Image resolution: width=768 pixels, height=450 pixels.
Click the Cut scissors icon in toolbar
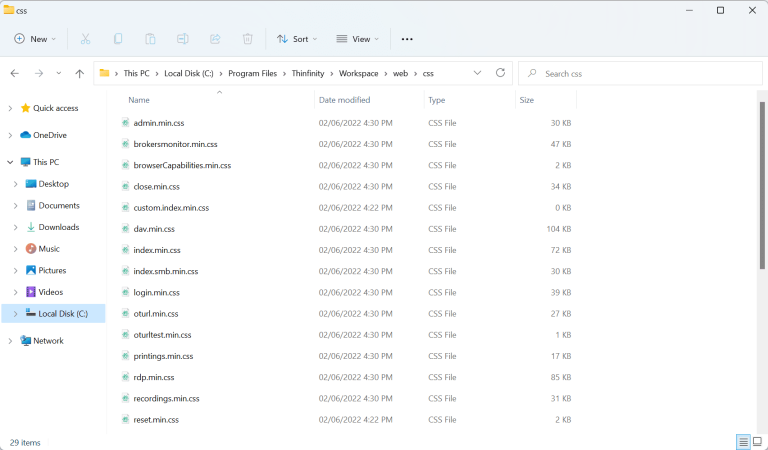click(x=85, y=39)
